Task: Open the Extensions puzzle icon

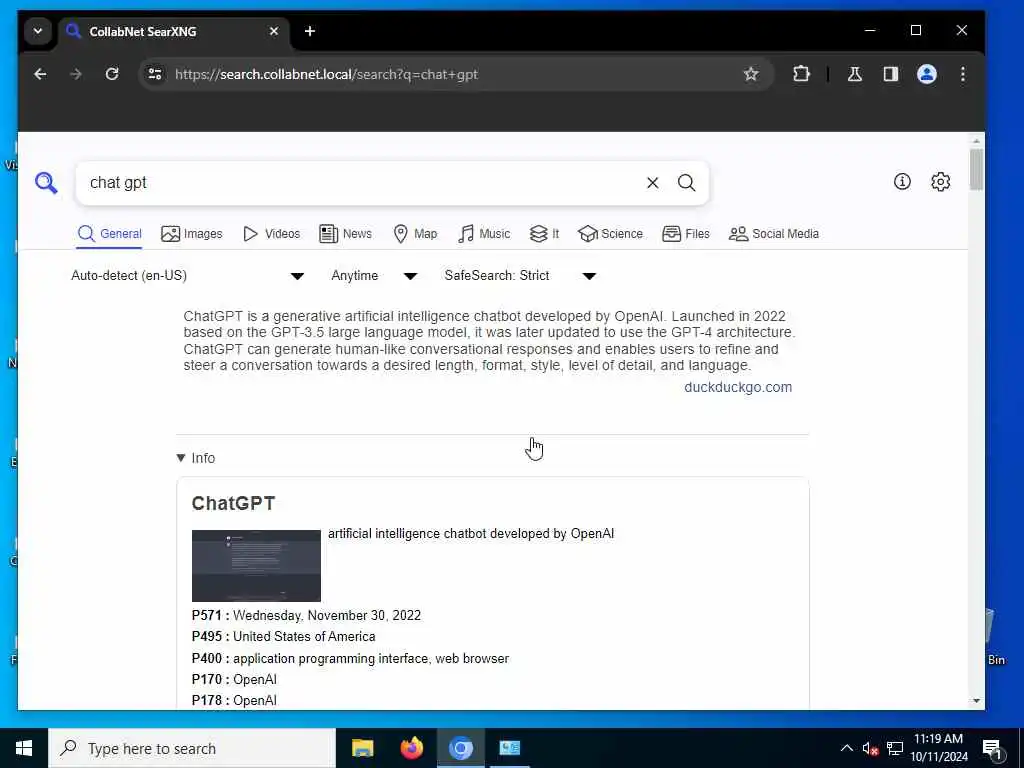Action: point(801,74)
